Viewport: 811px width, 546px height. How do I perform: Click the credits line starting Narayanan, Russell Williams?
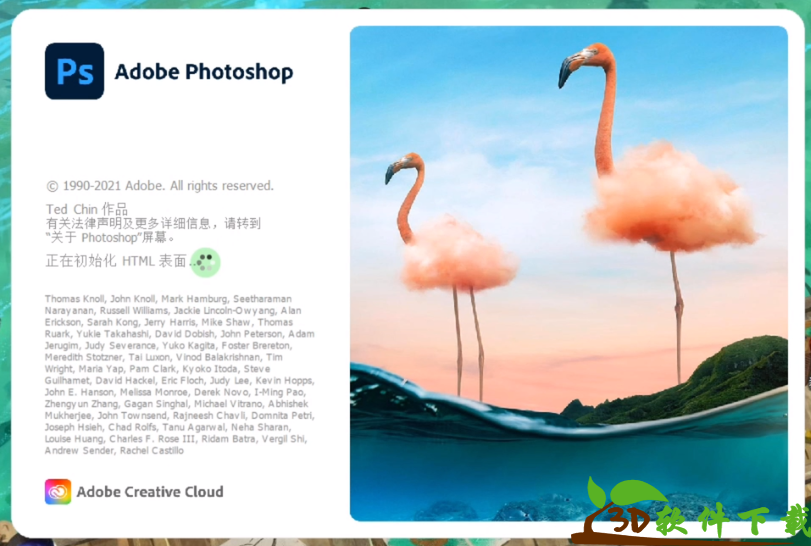tap(173, 311)
